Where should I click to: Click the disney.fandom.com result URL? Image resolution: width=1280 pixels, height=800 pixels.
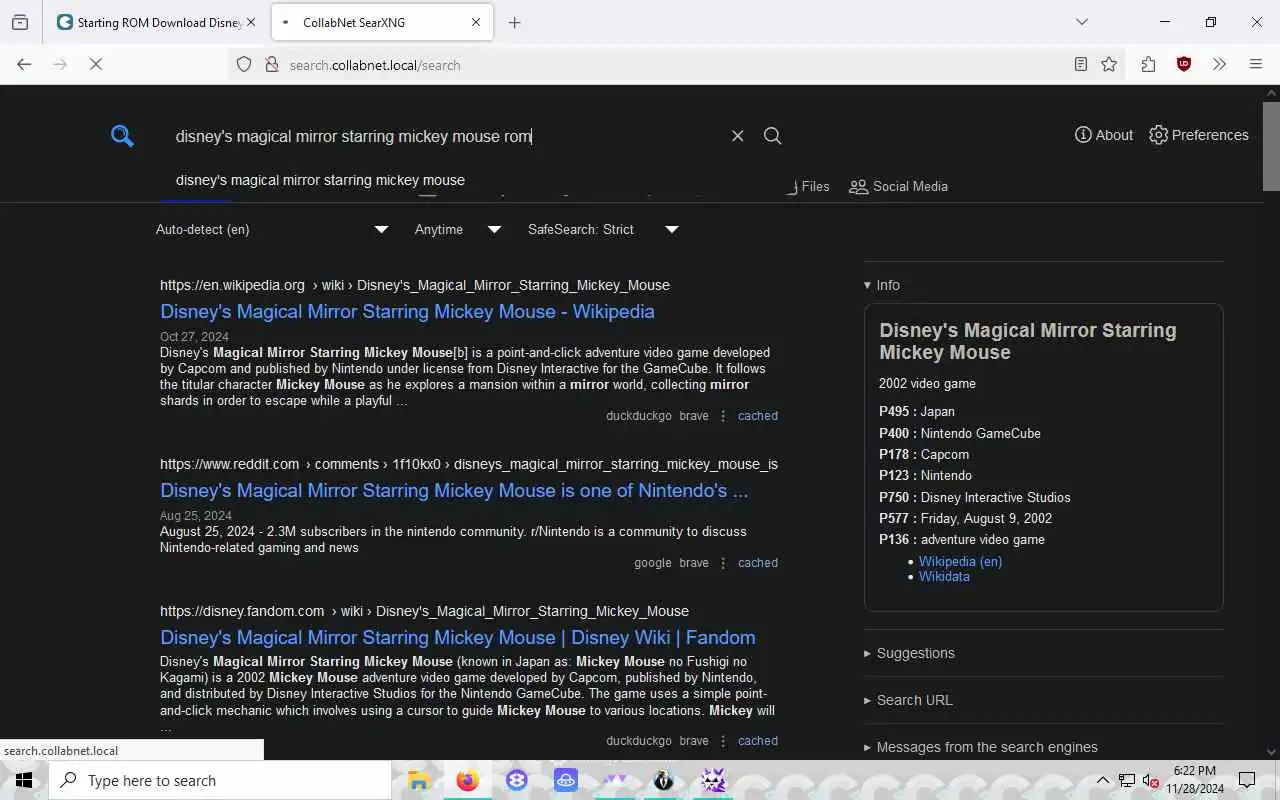(424, 611)
